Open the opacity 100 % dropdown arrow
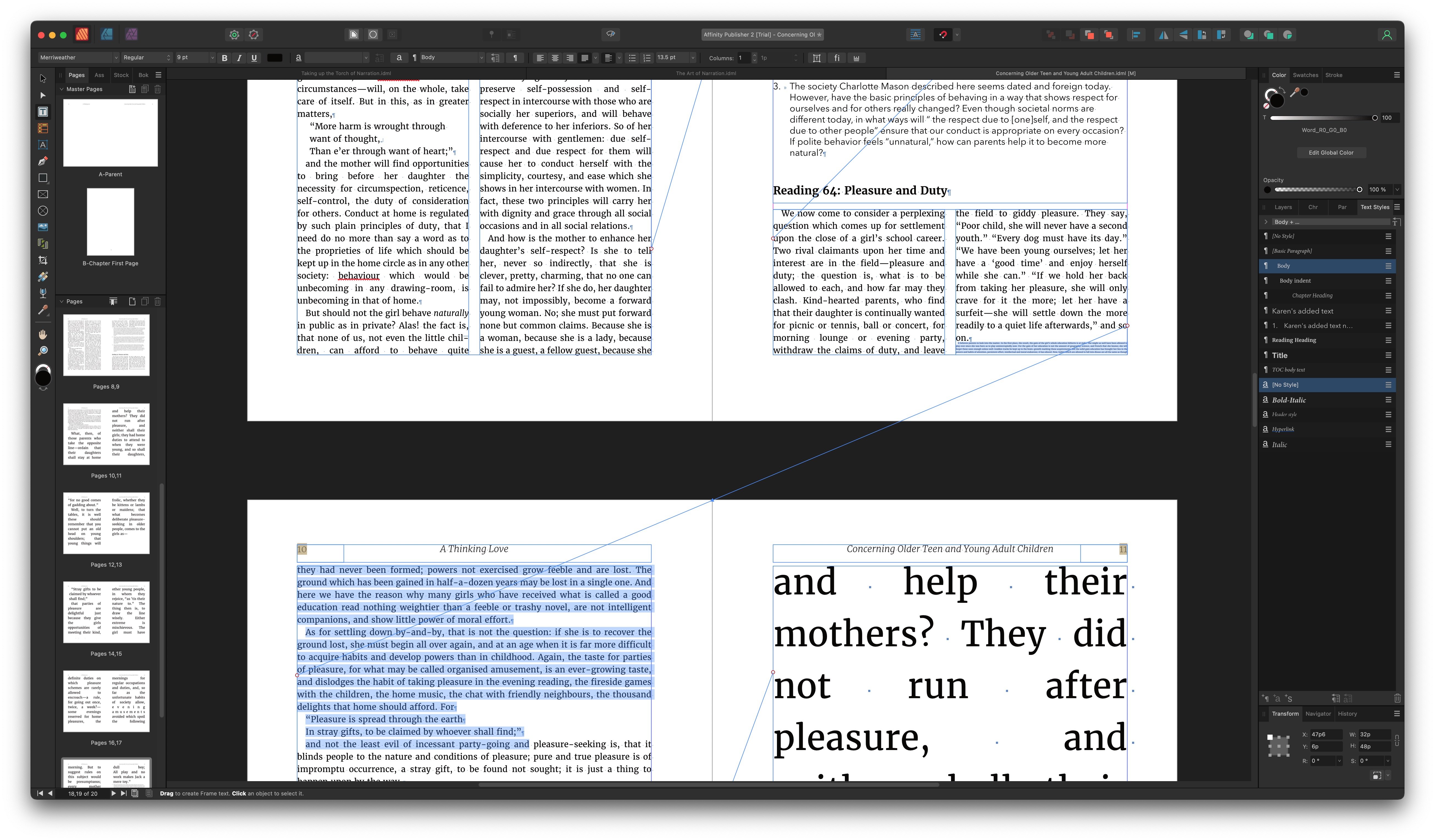 pyautogui.click(x=1397, y=190)
